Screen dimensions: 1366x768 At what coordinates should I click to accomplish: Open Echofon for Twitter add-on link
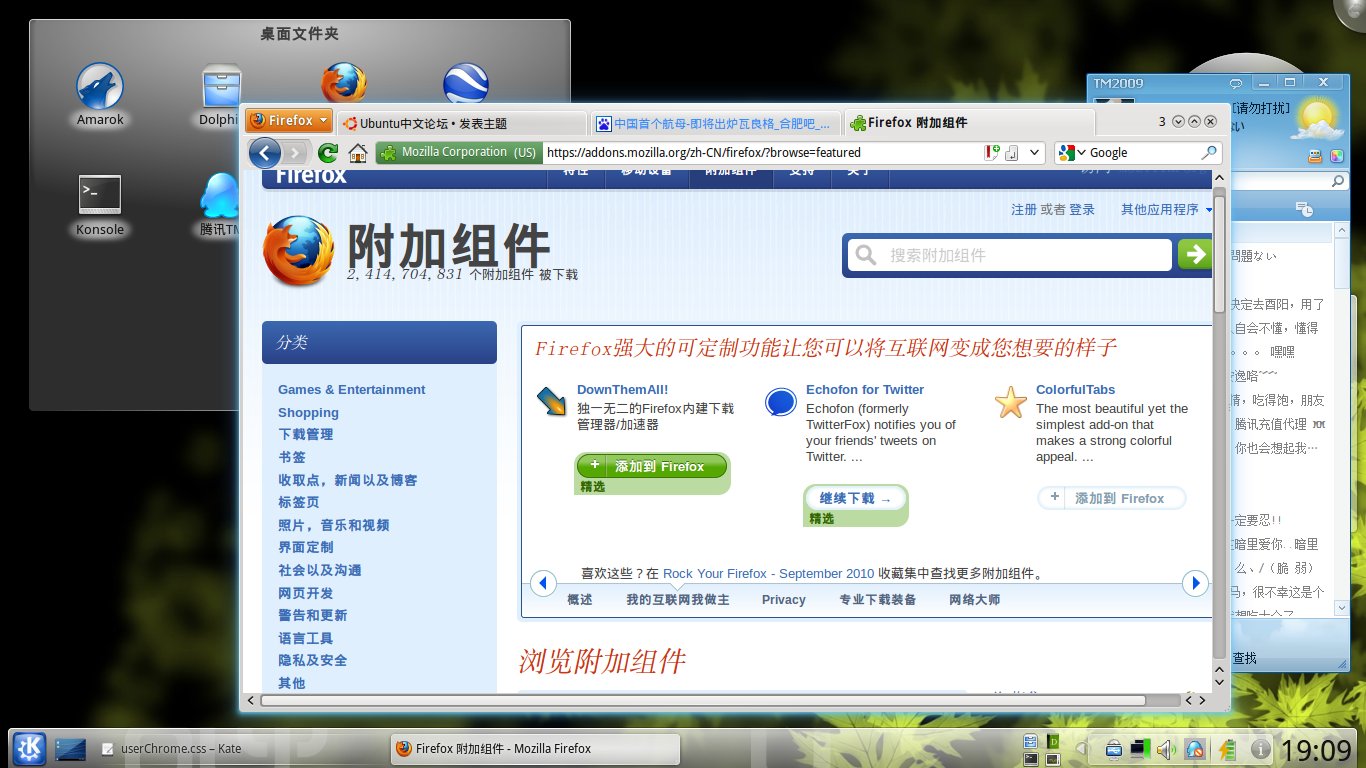865,390
